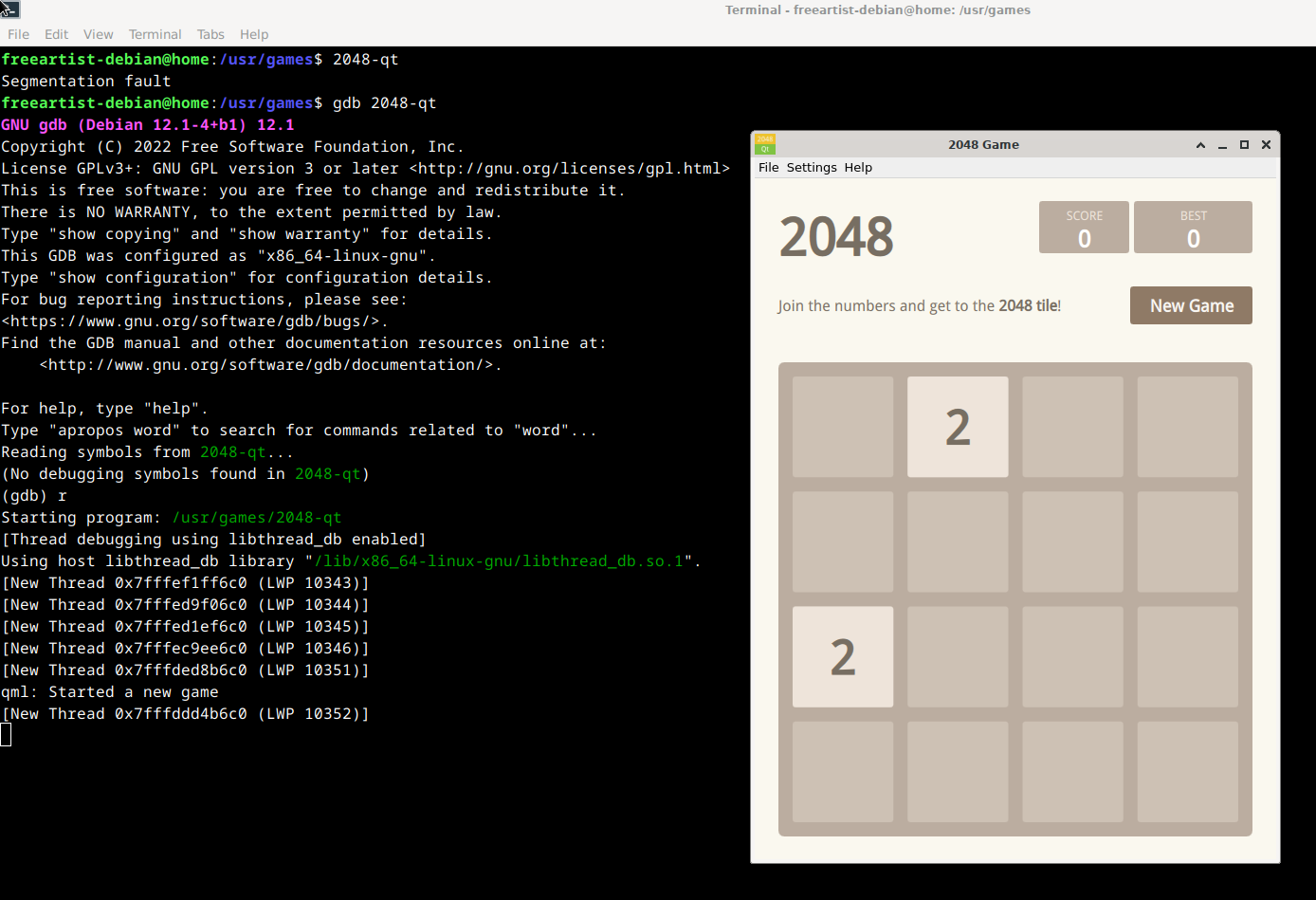Roll up the 2048 Game window
This screenshot has height=900, width=1316.
(1200, 145)
